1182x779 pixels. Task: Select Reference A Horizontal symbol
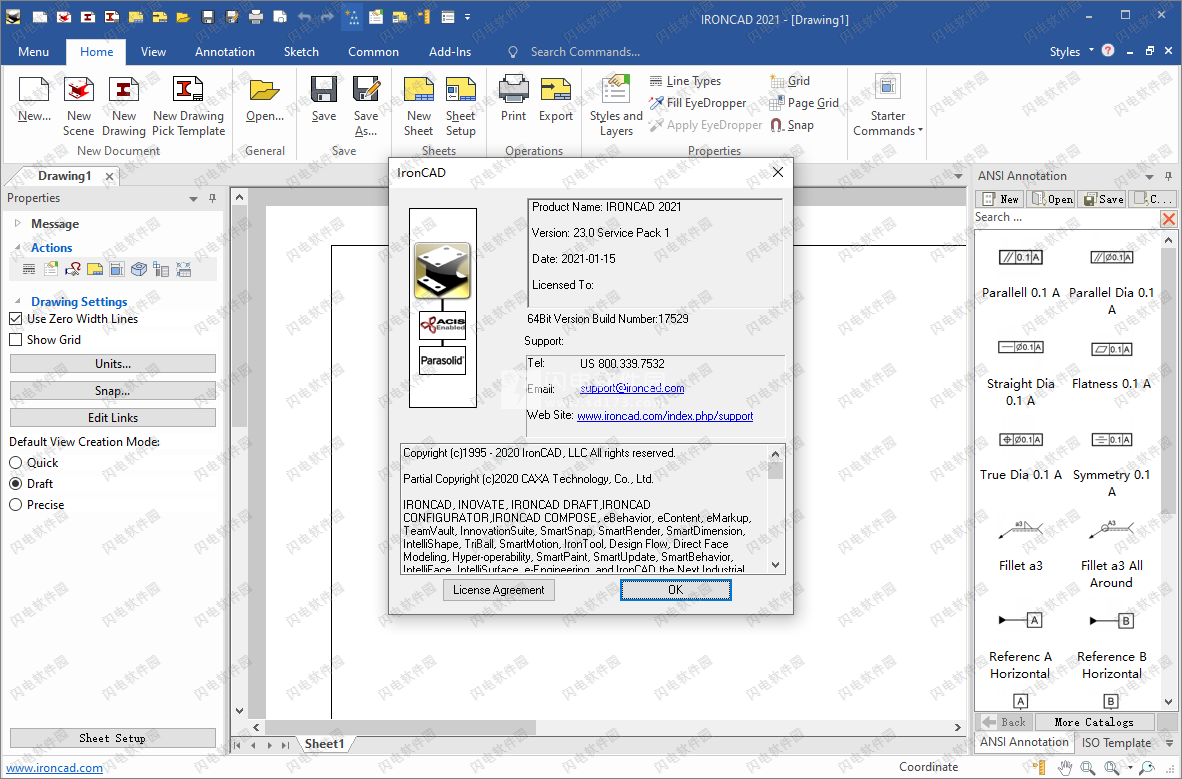click(1020, 646)
